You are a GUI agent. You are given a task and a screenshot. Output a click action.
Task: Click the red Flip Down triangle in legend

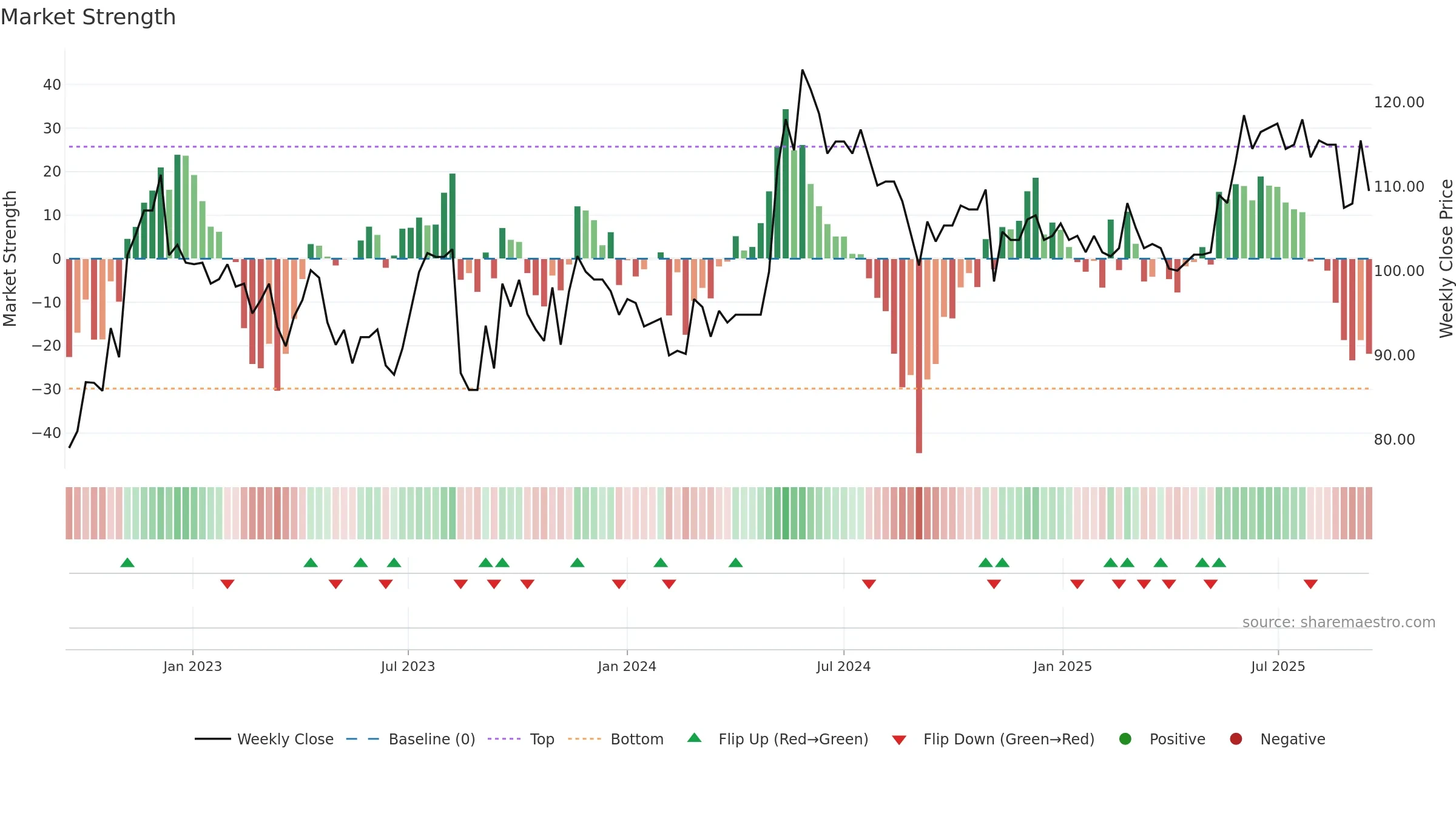900,740
